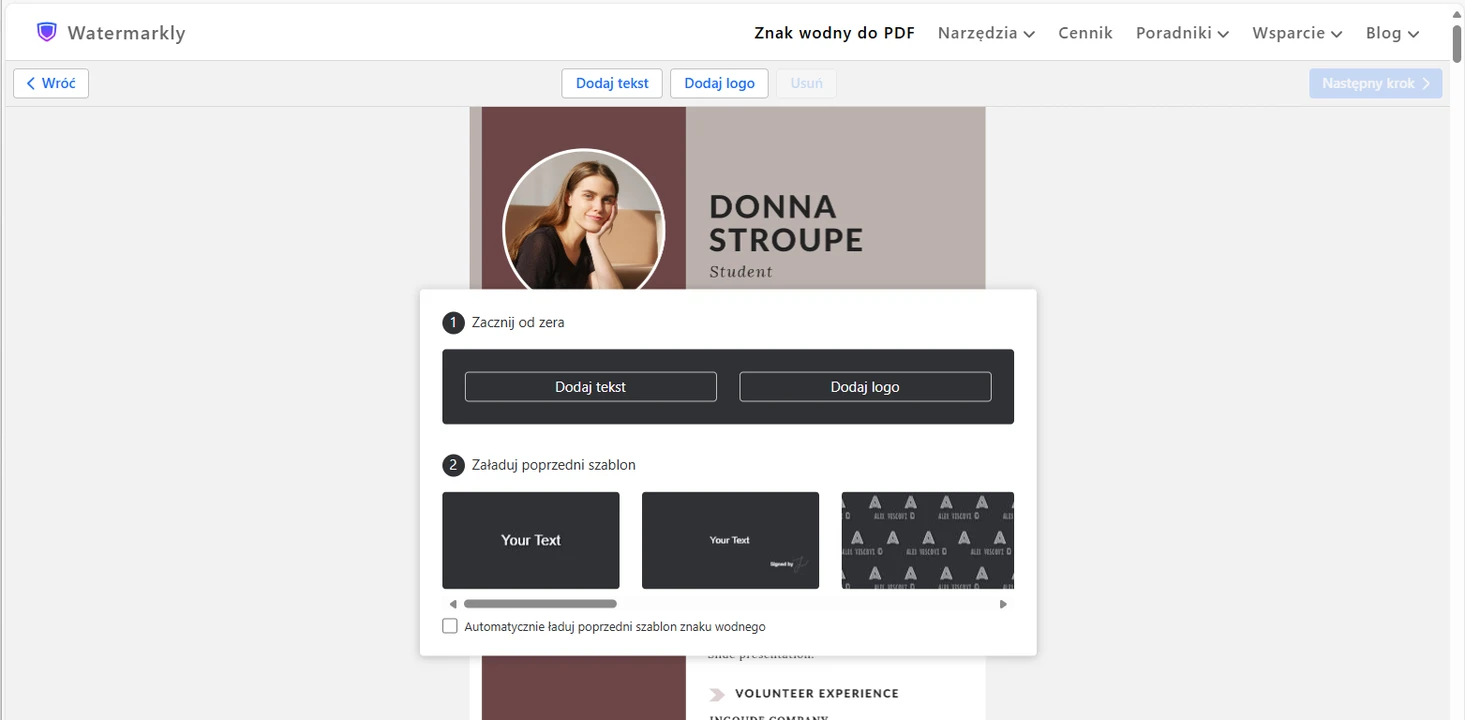Click Dodaj tekst in the dark panel

click(x=591, y=387)
